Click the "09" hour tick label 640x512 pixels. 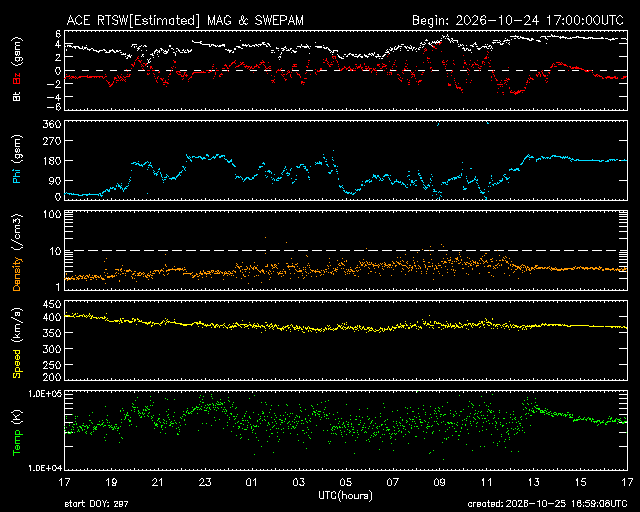439,482
